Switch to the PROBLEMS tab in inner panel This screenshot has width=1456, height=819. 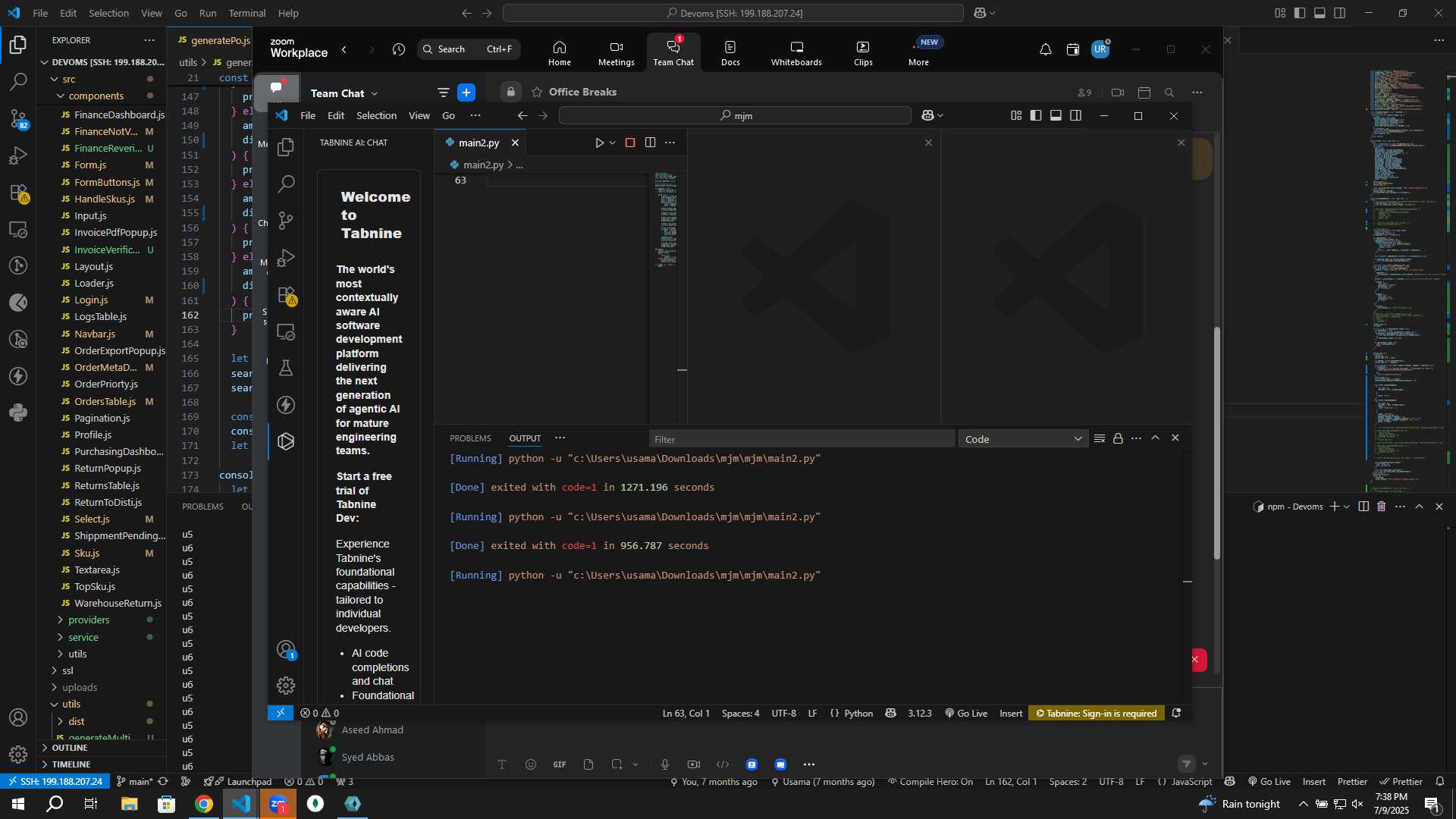pos(470,438)
